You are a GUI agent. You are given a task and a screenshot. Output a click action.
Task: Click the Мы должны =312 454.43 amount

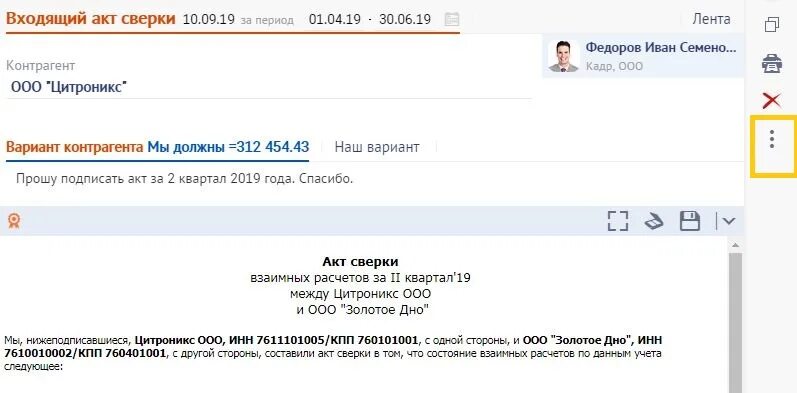pyautogui.click(x=228, y=147)
